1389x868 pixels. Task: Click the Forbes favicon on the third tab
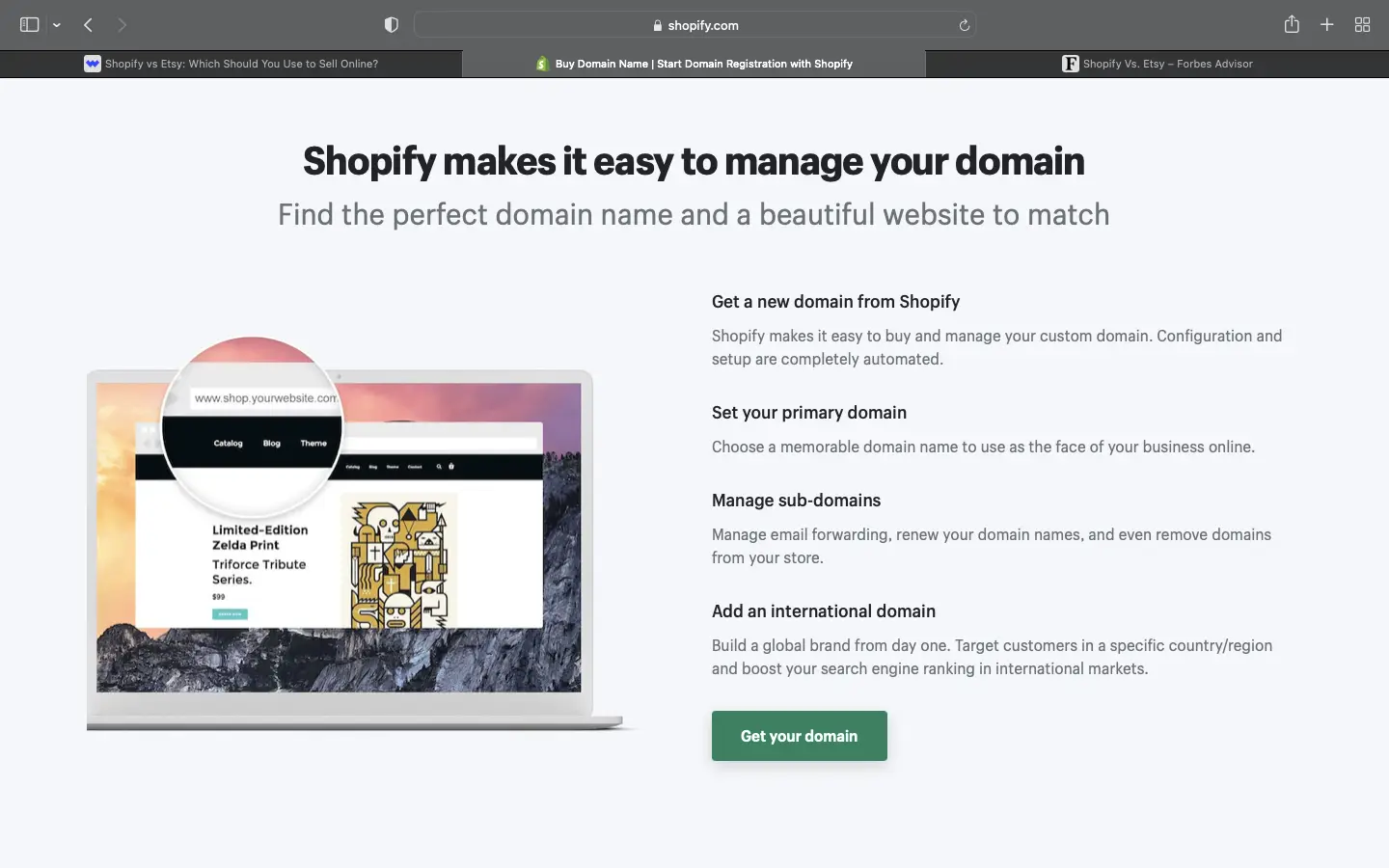[x=1070, y=64]
